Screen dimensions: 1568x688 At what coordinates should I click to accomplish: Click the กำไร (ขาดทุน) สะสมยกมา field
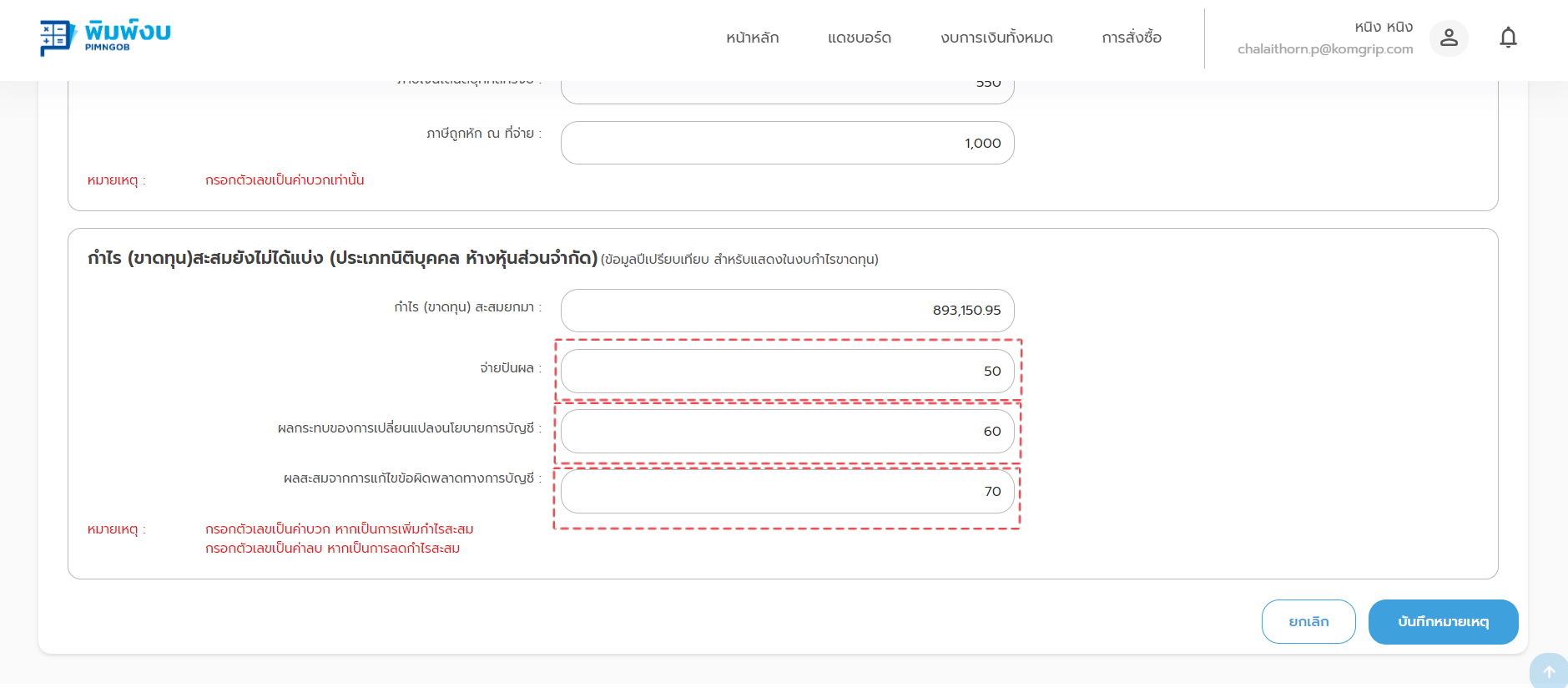787,311
